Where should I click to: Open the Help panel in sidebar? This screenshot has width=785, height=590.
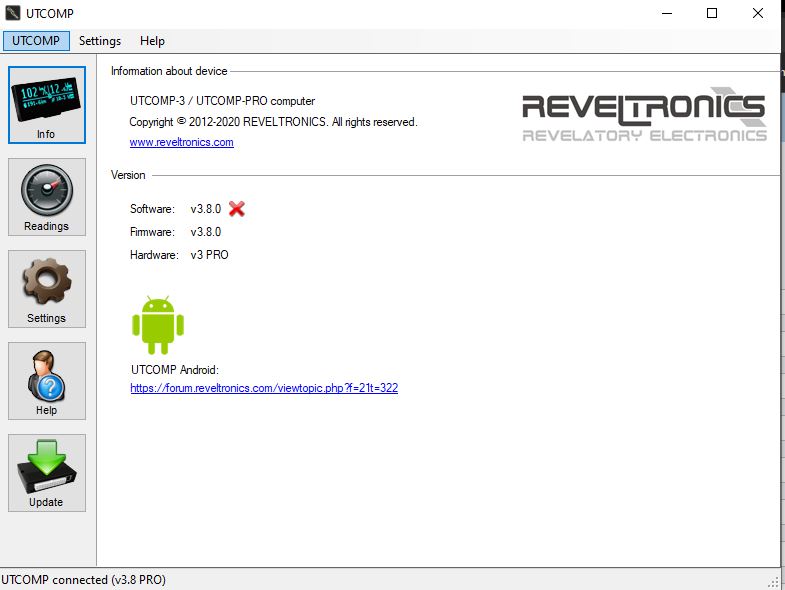(x=47, y=381)
